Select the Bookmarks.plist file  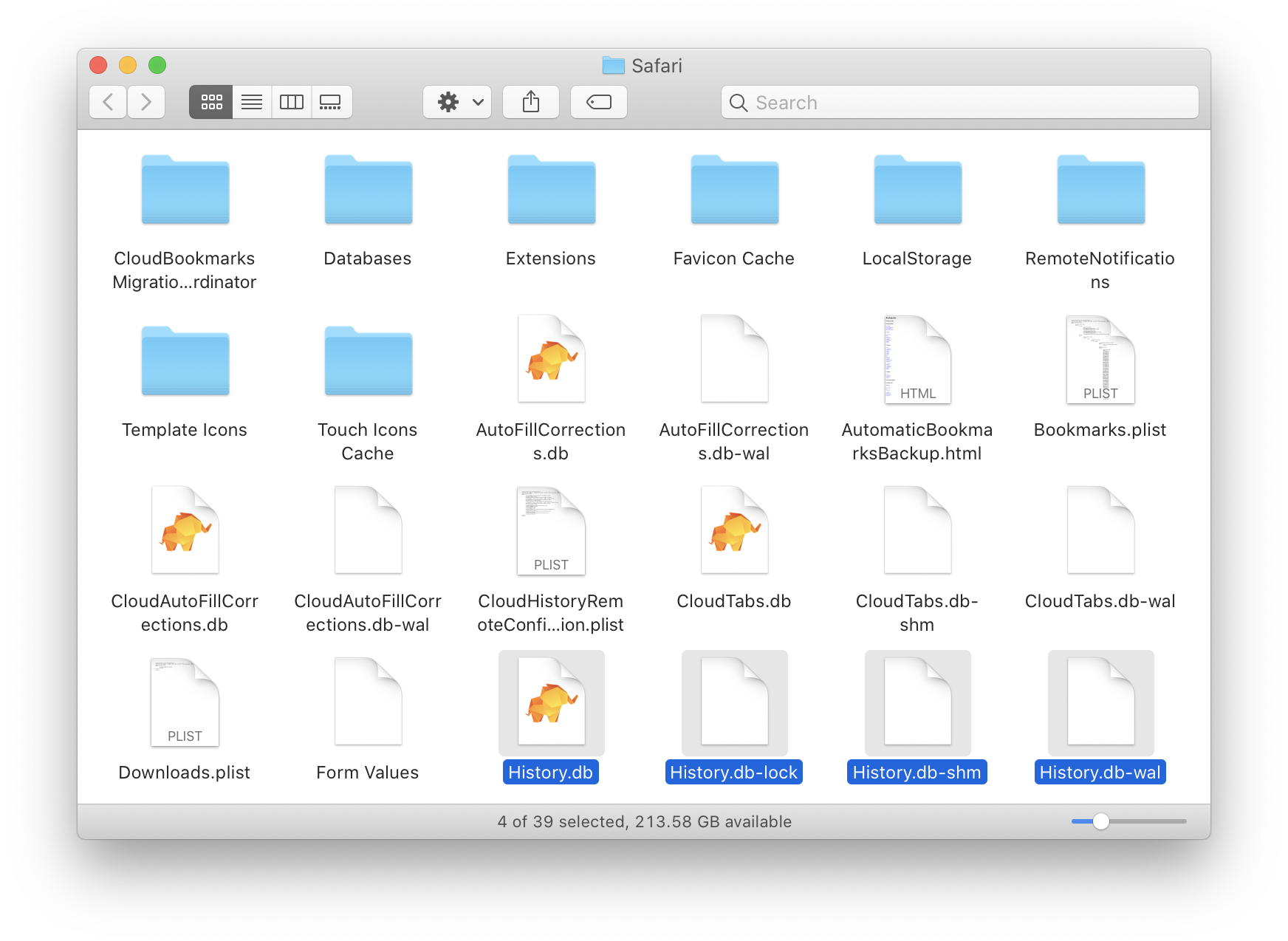[x=1100, y=360]
